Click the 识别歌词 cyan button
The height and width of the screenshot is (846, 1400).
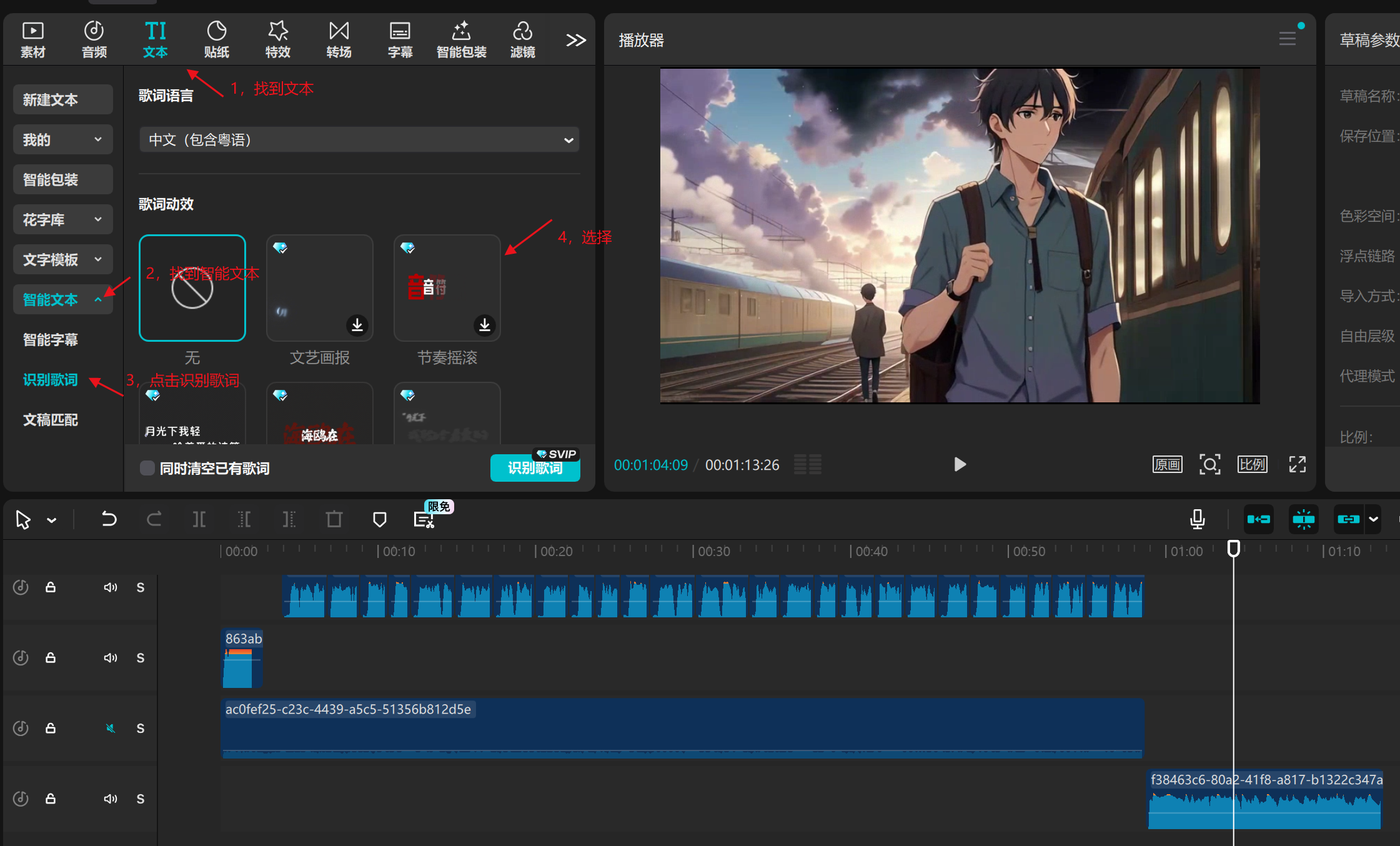535,468
